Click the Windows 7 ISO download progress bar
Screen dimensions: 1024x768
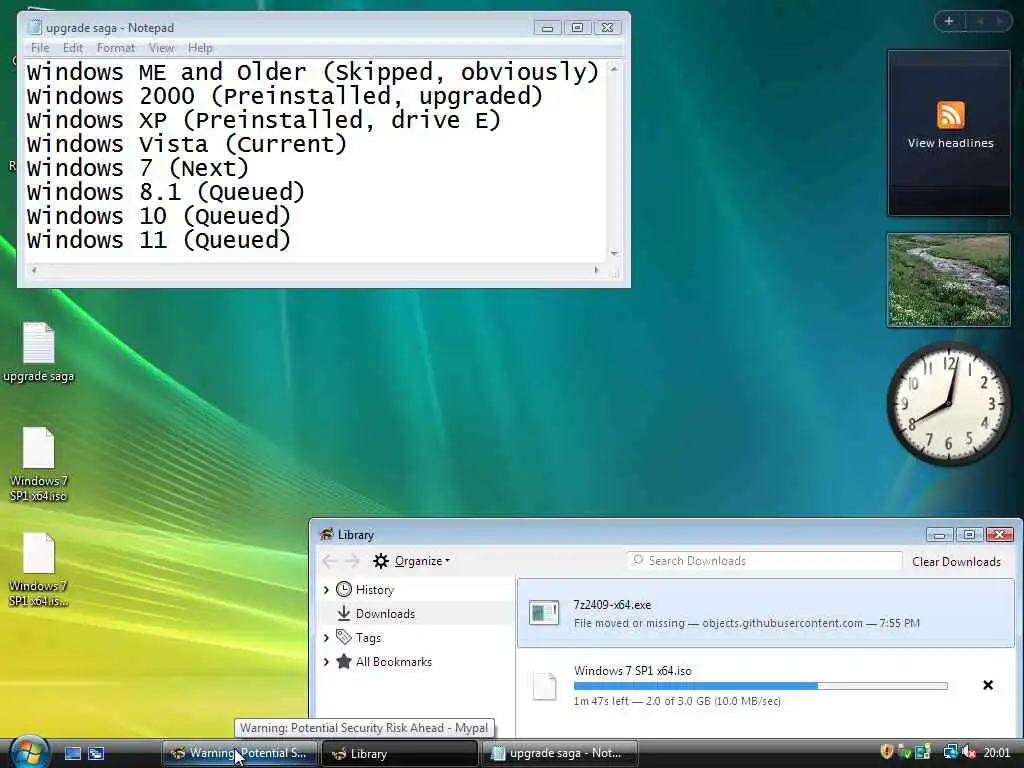coord(760,686)
